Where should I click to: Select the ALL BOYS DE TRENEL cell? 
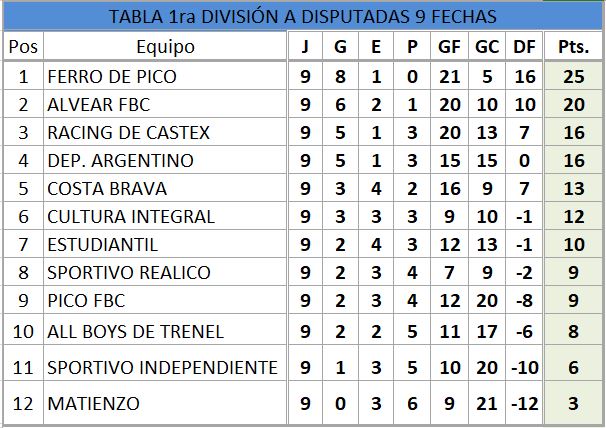135,332
